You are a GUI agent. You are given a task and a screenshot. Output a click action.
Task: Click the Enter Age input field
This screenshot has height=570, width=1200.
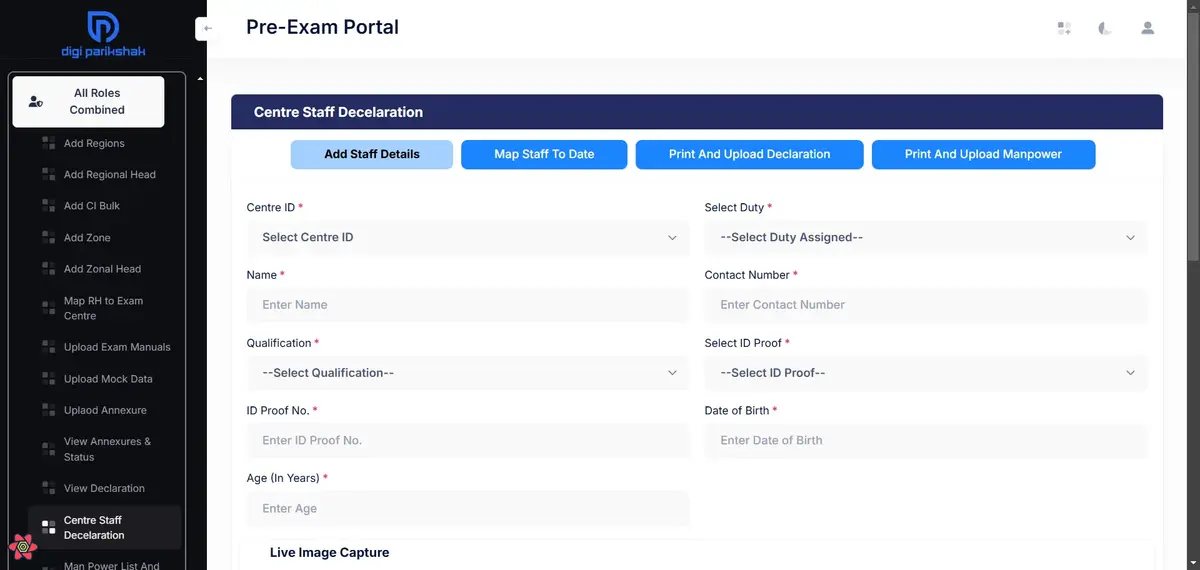(468, 508)
